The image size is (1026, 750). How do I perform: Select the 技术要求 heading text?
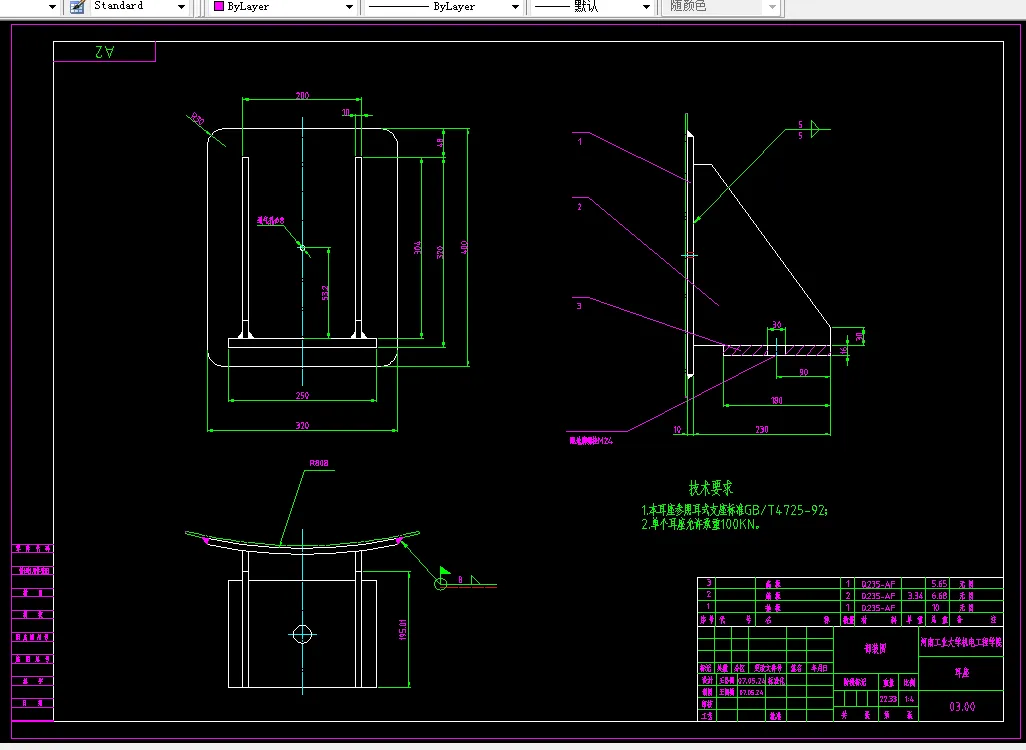[x=711, y=488]
